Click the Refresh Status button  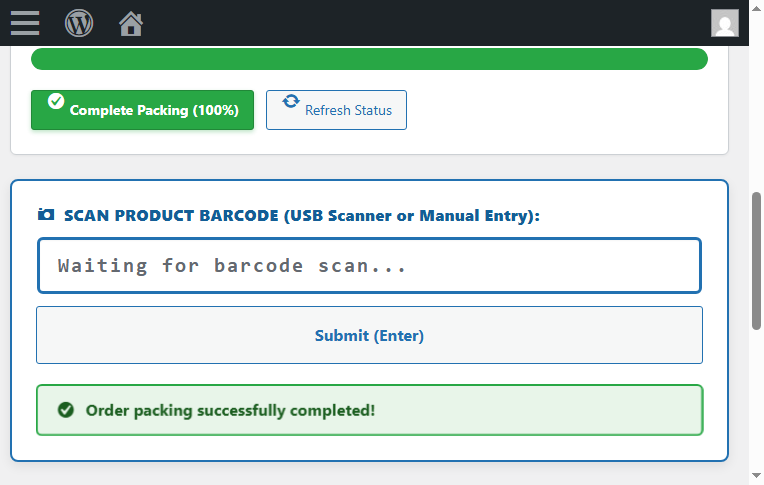(x=336, y=110)
